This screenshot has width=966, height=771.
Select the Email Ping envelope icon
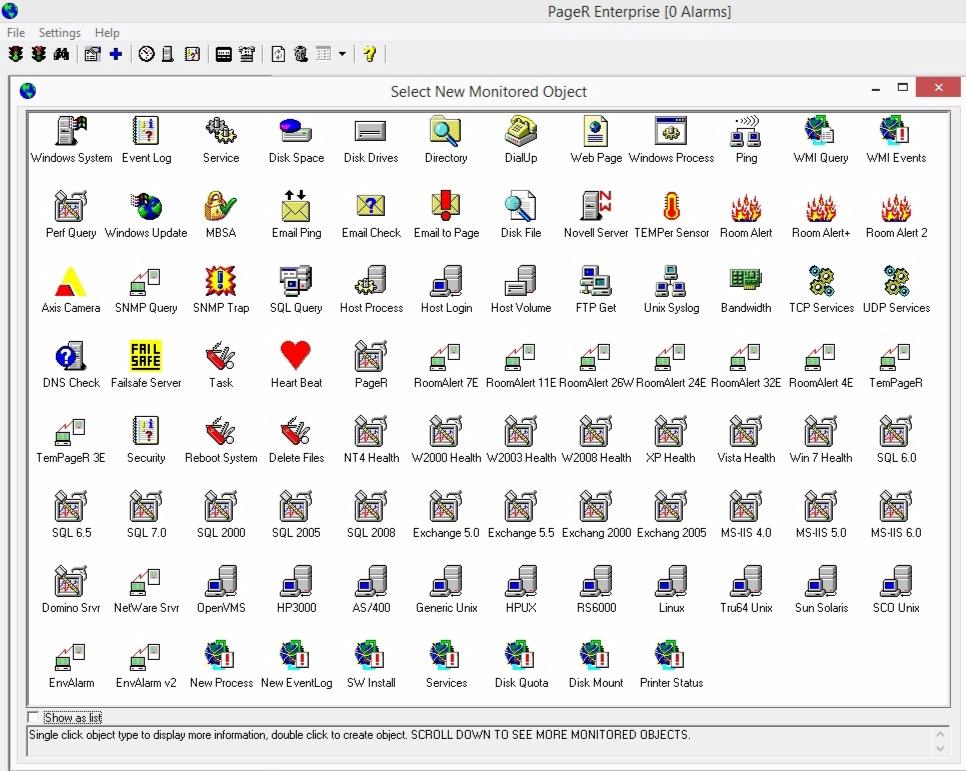click(x=296, y=206)
